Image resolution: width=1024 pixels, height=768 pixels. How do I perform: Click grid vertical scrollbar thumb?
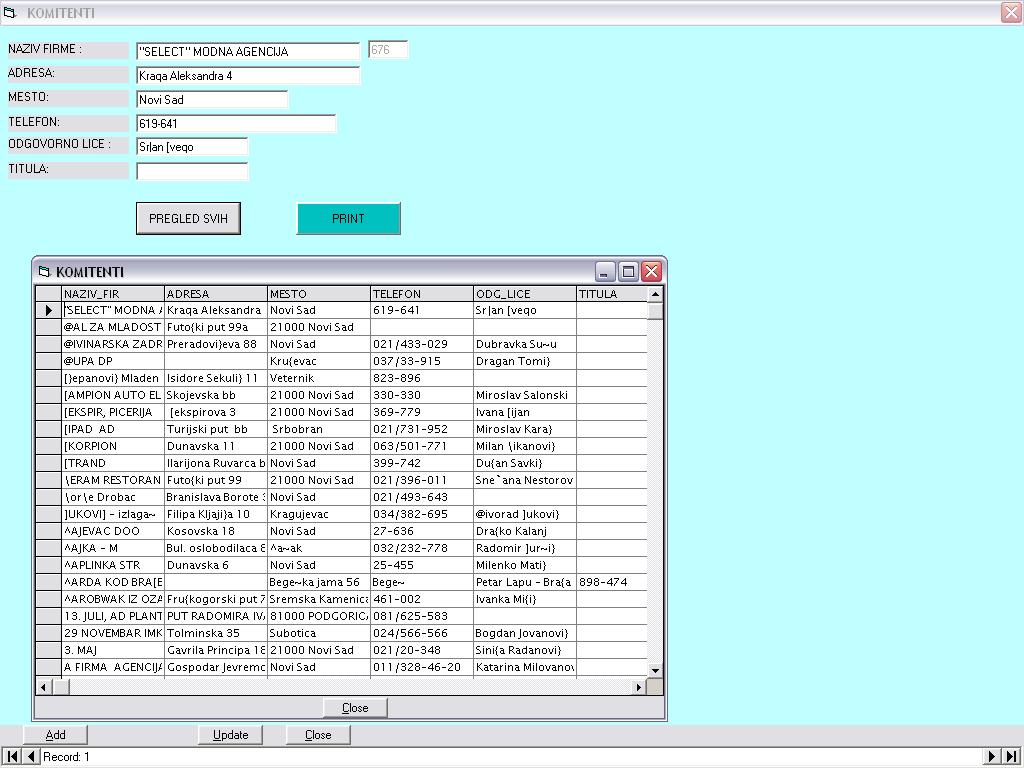[x=655, y=312]
